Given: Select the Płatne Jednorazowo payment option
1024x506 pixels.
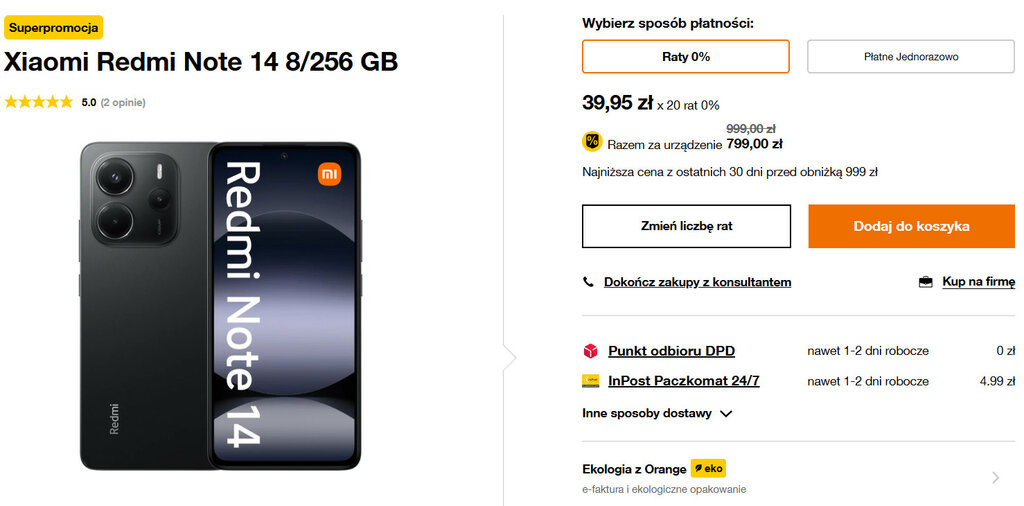Looking at the screenshot, I should (x=910, y=57).
